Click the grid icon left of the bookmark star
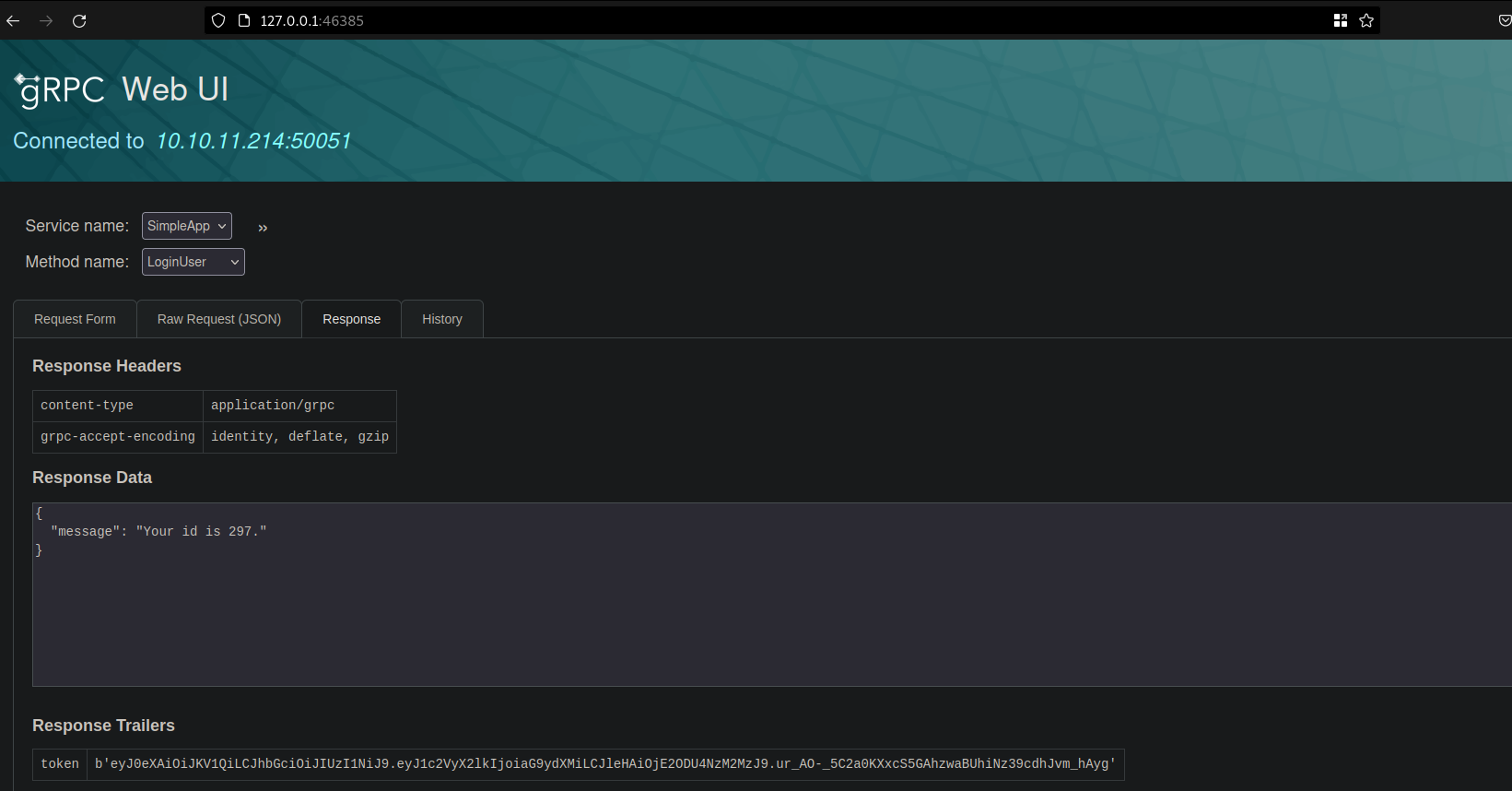 pyautogui.click(x=1341, y=20)
